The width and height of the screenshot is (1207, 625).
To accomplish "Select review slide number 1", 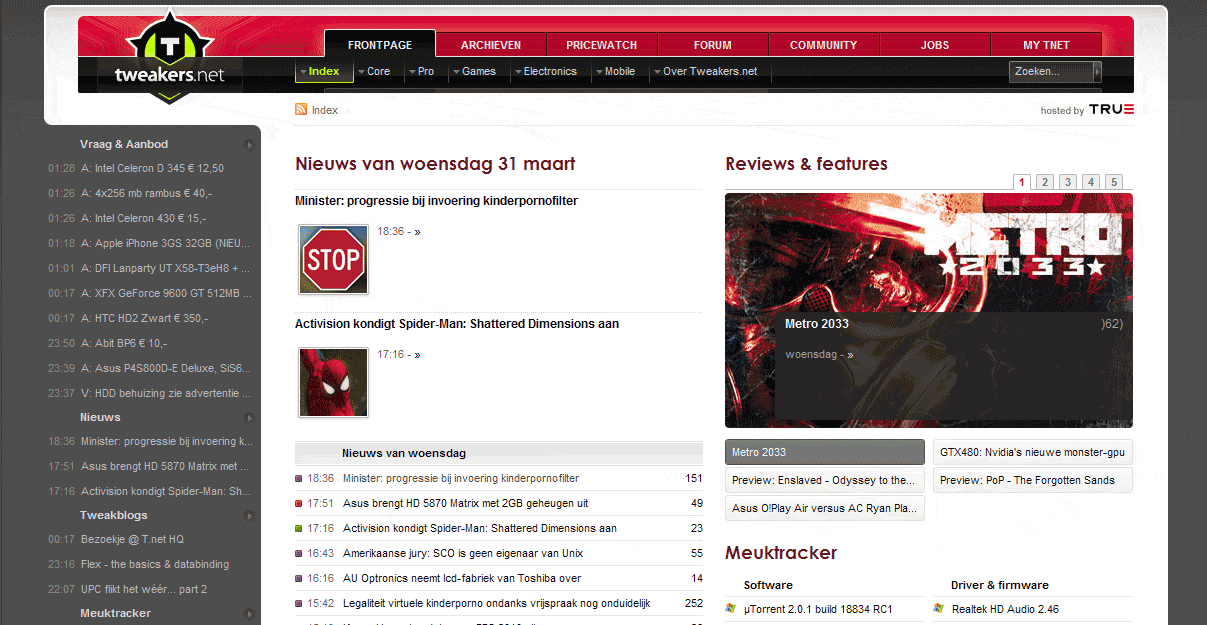I will (1022, 182).
